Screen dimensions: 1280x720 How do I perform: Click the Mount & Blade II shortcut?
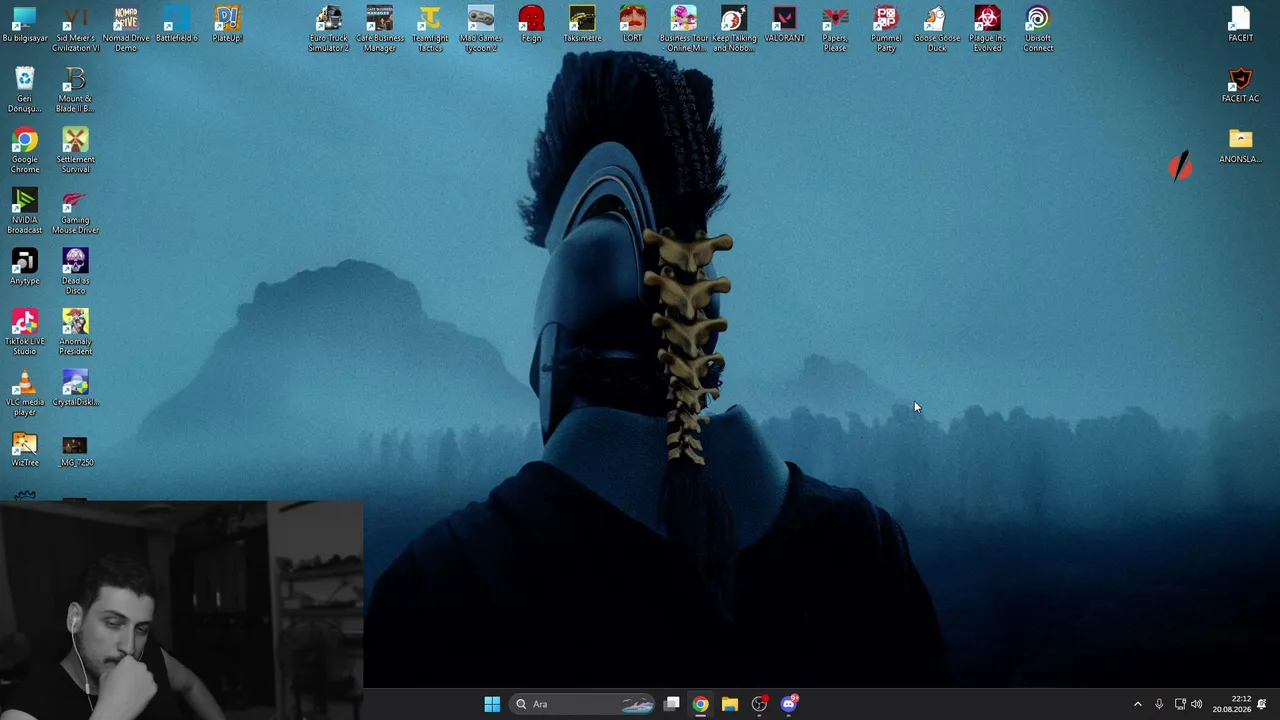click(75, 90)
